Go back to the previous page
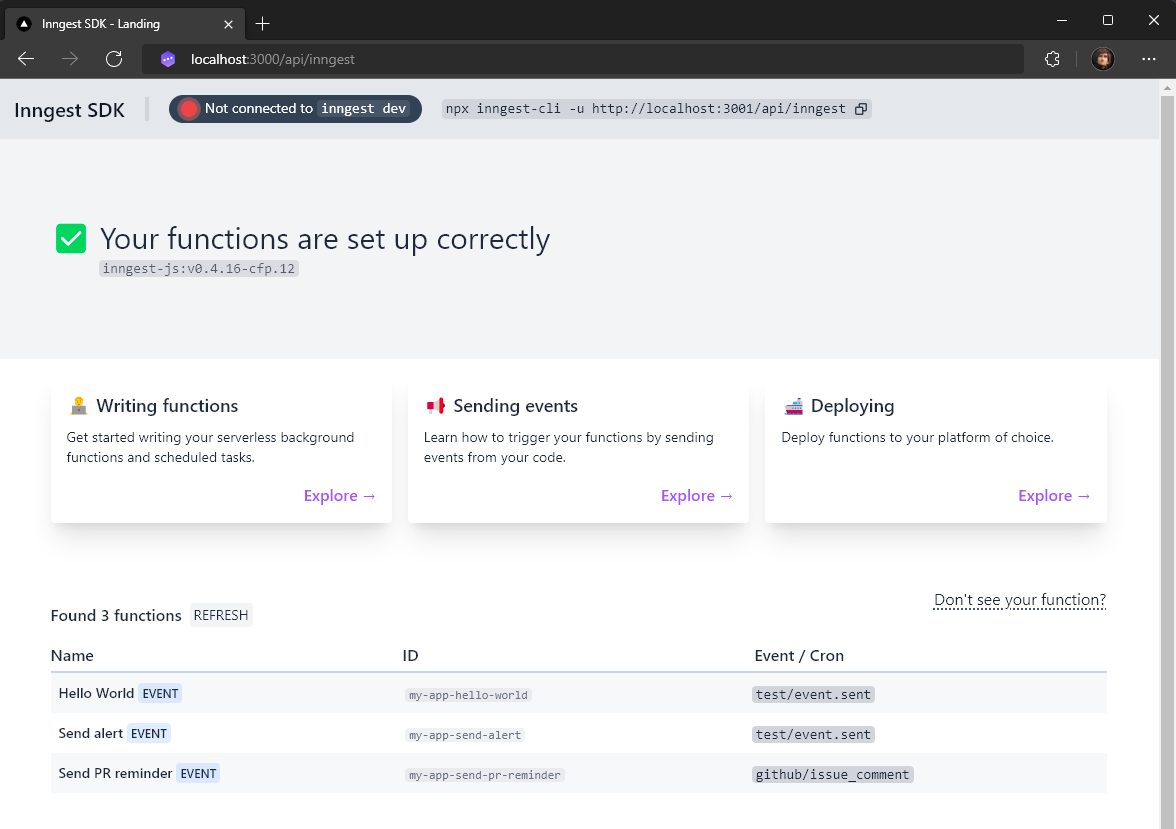The image size is (1176, 829). [x=26, y=59]
